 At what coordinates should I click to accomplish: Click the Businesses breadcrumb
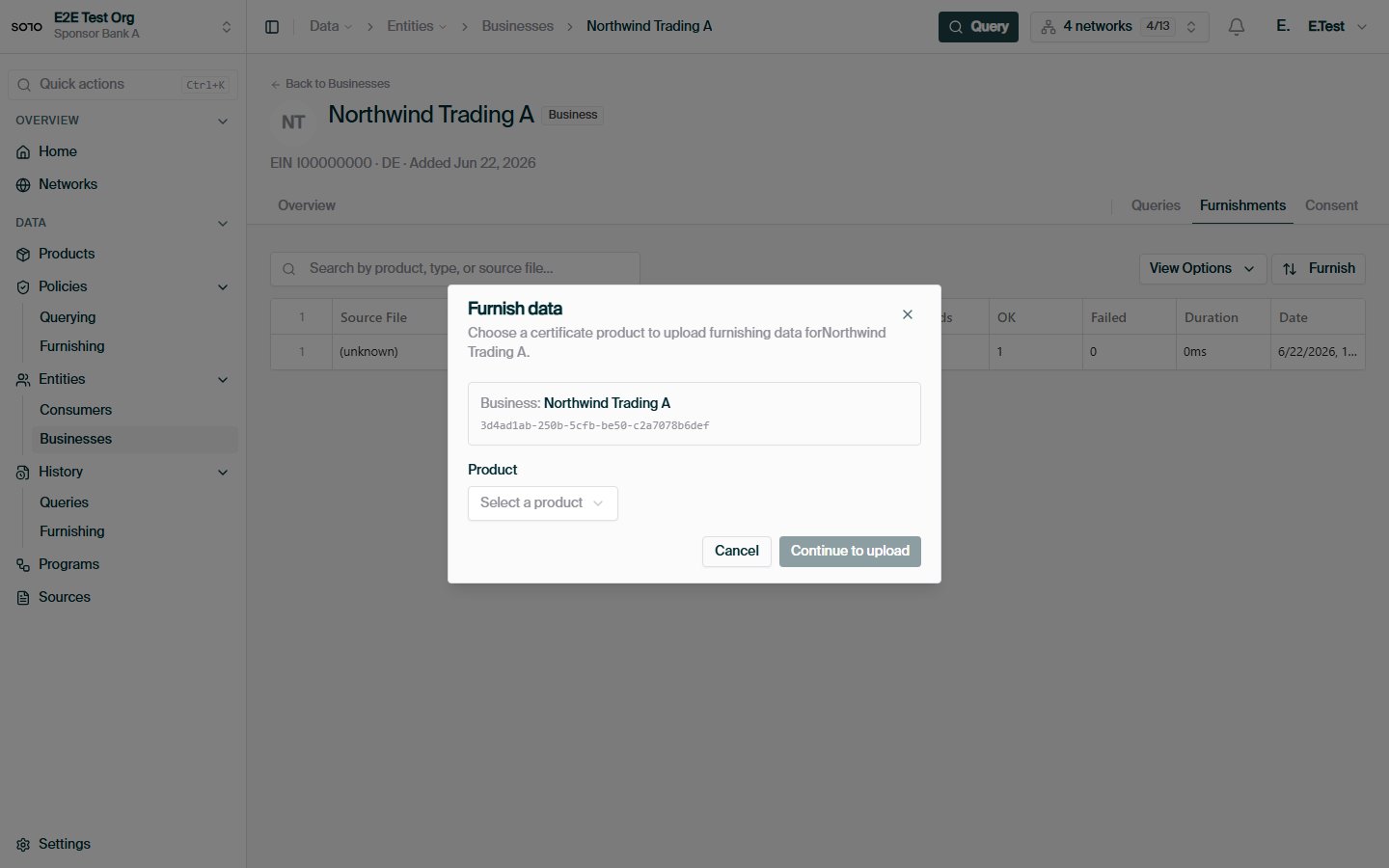click(518, 27)
